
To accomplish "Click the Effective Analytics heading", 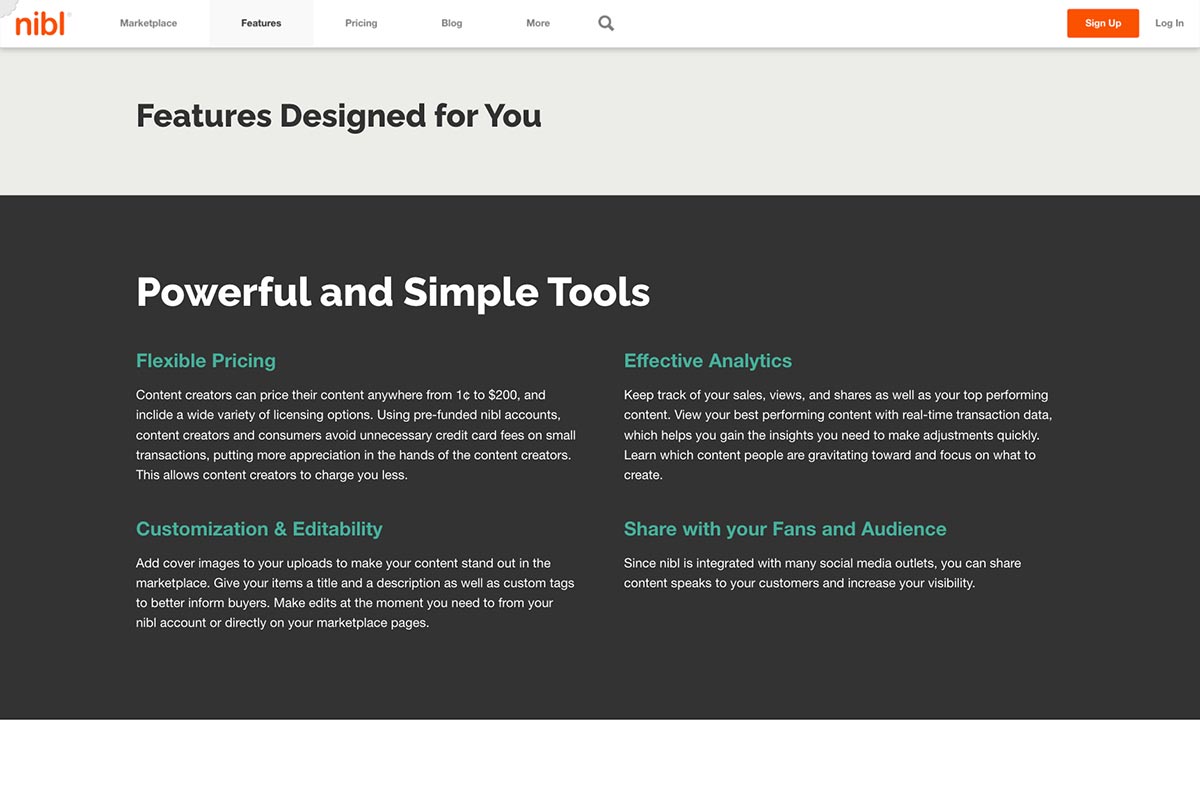I will pos(708,361).
